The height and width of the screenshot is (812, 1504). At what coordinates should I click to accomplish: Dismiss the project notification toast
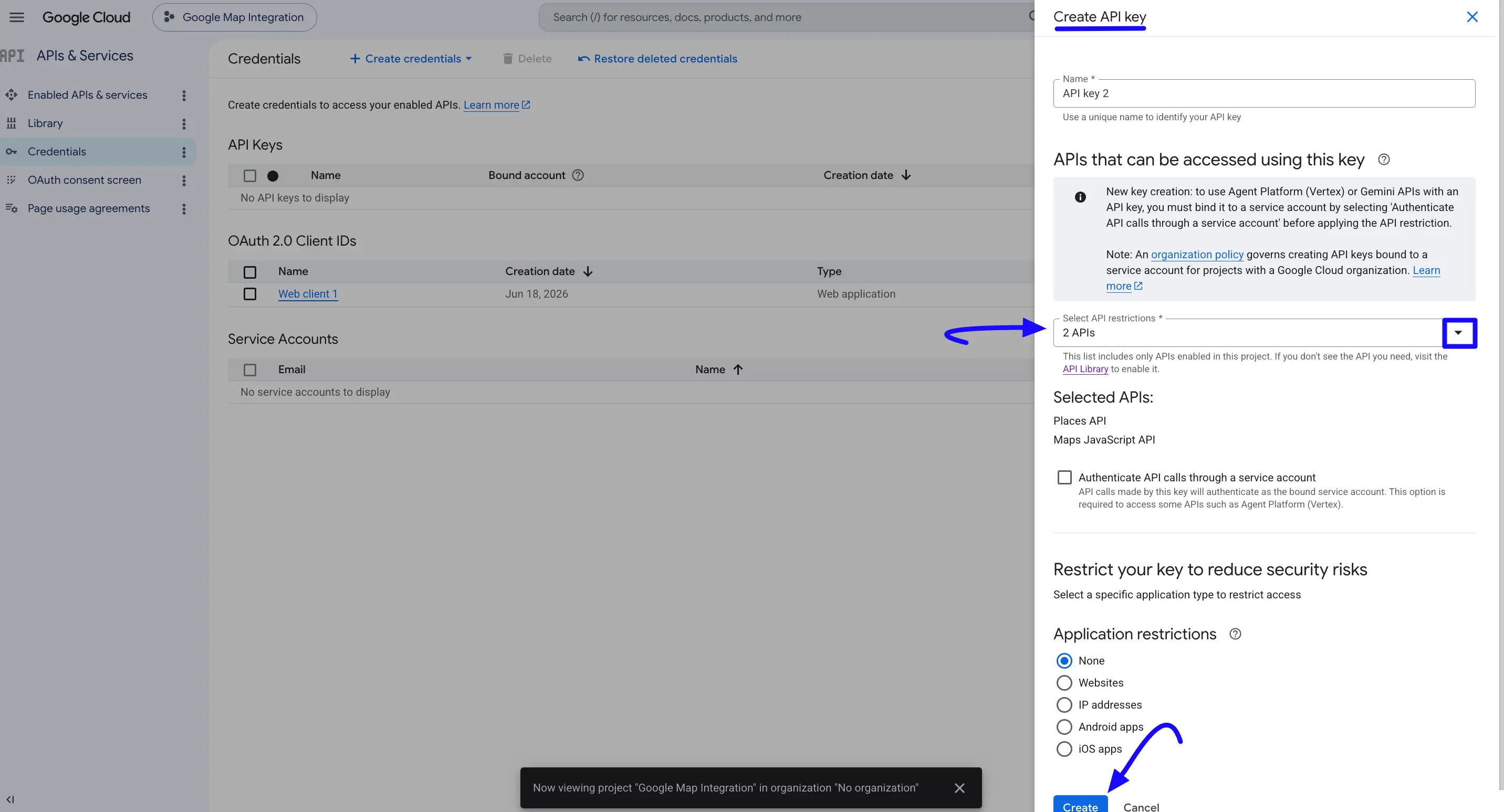click(x=959, y=788)
